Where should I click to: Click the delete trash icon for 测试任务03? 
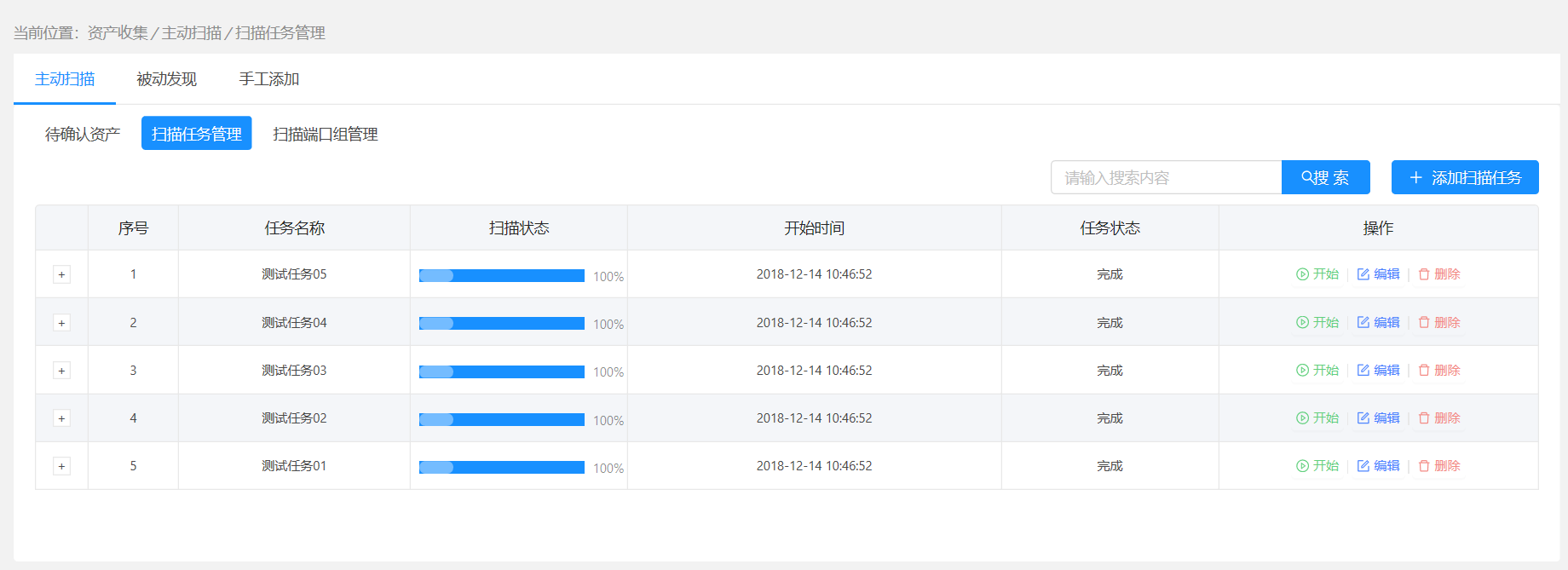coord(1424,371)
